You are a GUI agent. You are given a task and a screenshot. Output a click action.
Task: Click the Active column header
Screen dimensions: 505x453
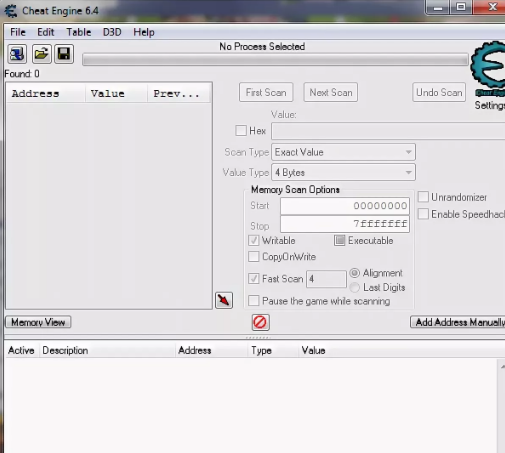click(x=22, y=350)
